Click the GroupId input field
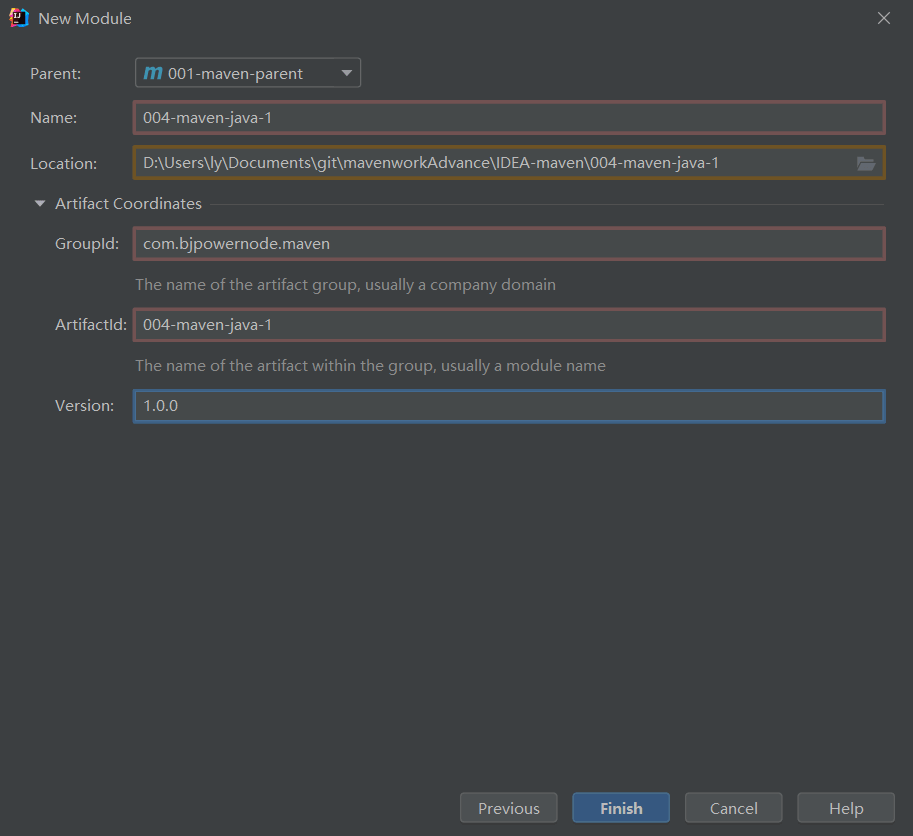The image size is (913, 836). (509, 243)
